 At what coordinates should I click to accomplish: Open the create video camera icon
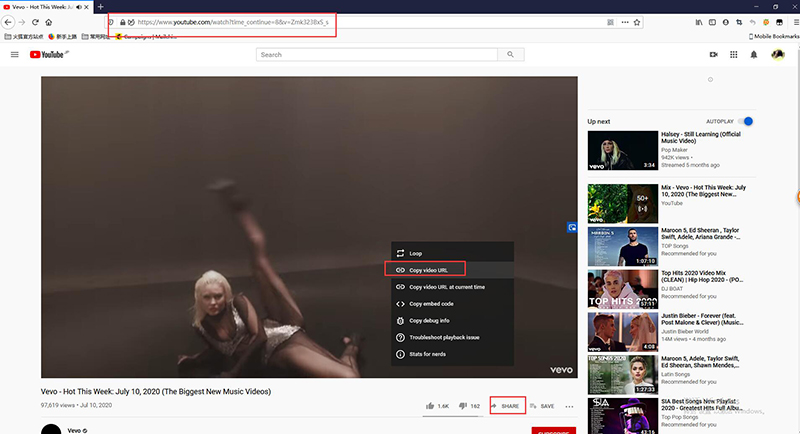pos(713,55)
